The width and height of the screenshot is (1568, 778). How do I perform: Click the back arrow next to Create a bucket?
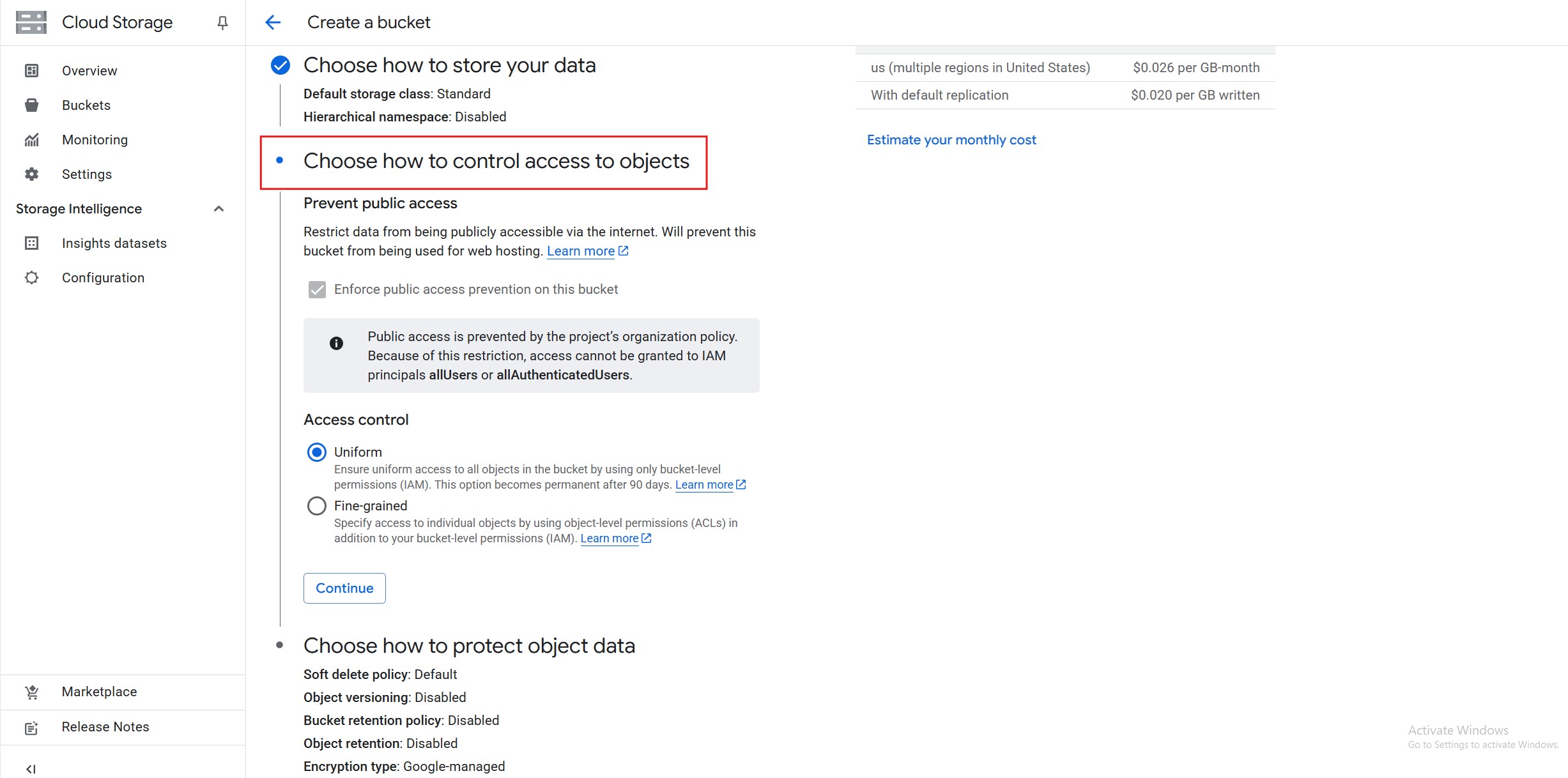(273, 23)
